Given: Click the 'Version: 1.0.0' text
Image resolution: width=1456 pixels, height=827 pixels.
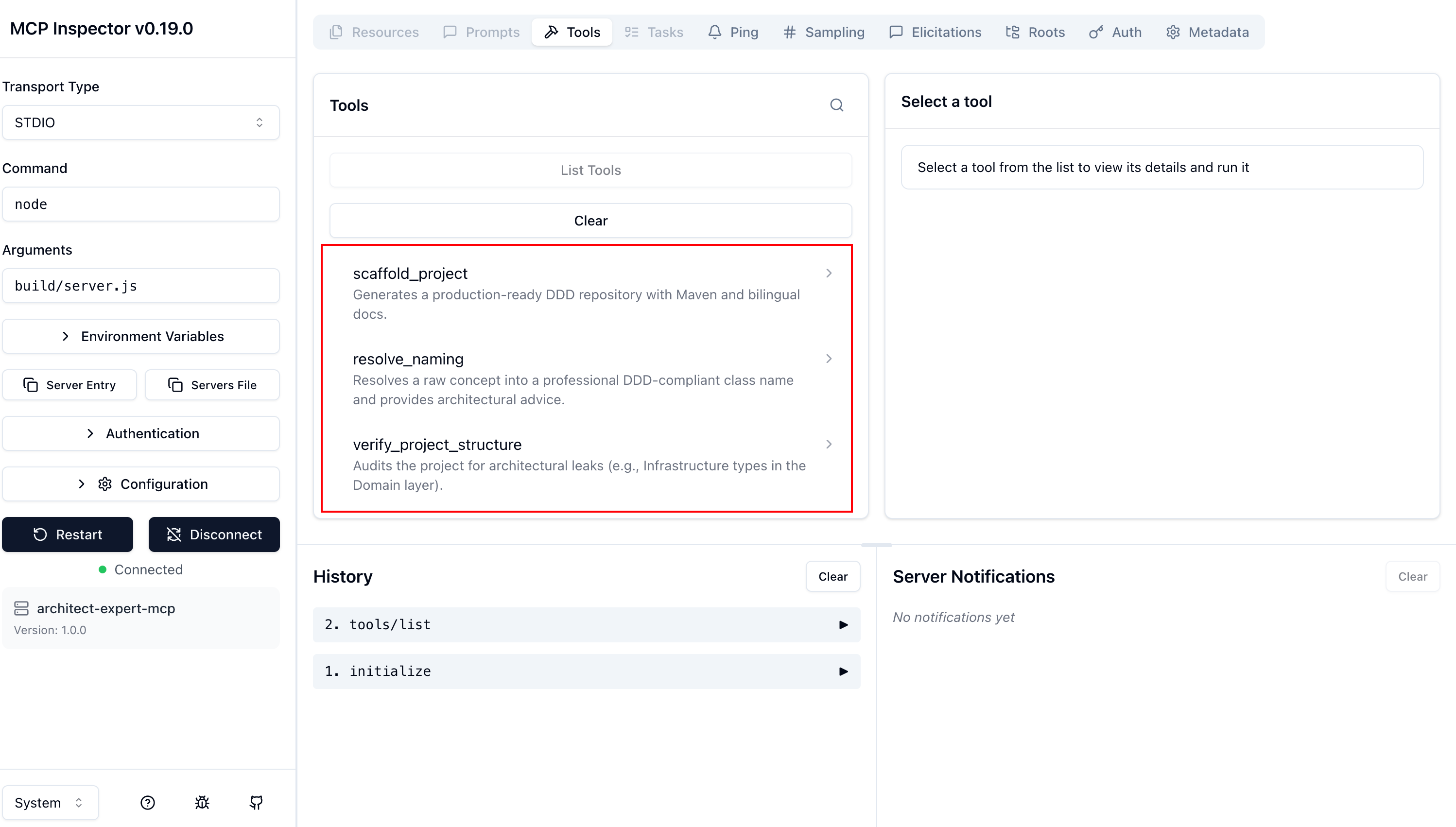Looking at the screenshot, I should coord(50,630).
